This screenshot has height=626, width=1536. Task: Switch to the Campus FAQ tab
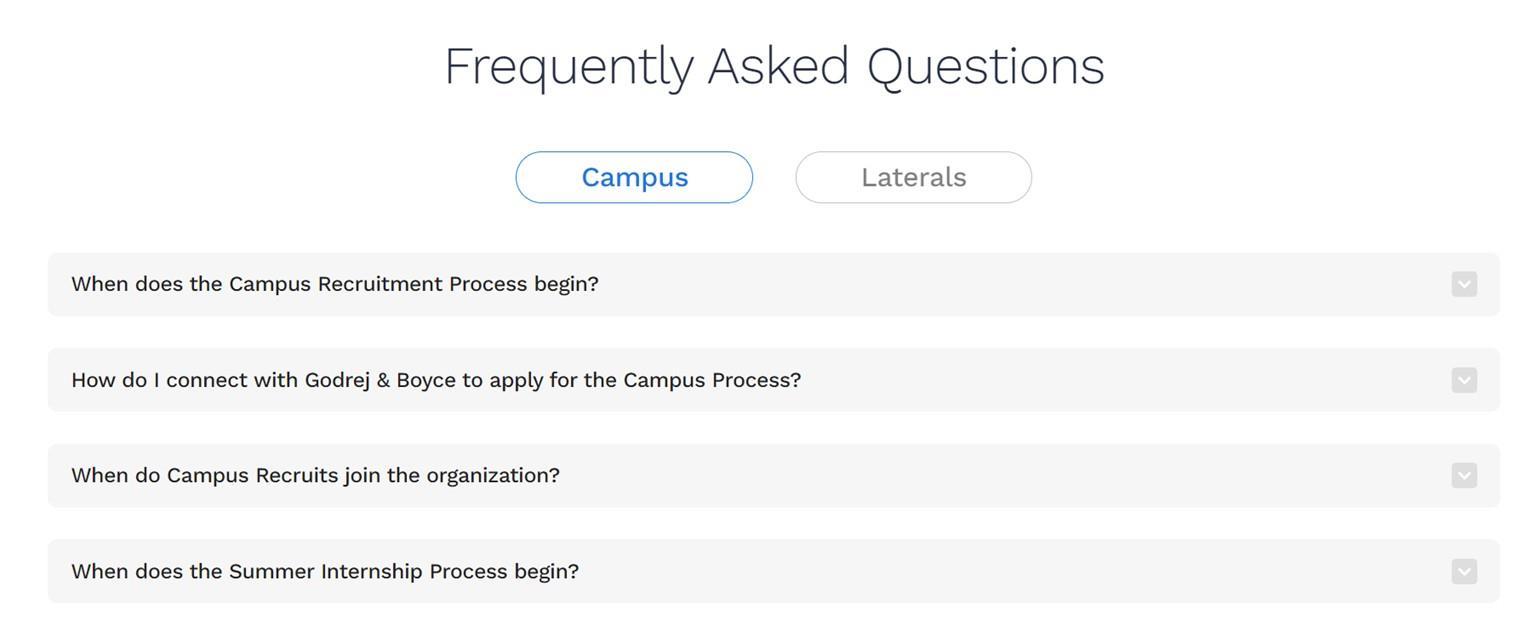tap(634, 177)
